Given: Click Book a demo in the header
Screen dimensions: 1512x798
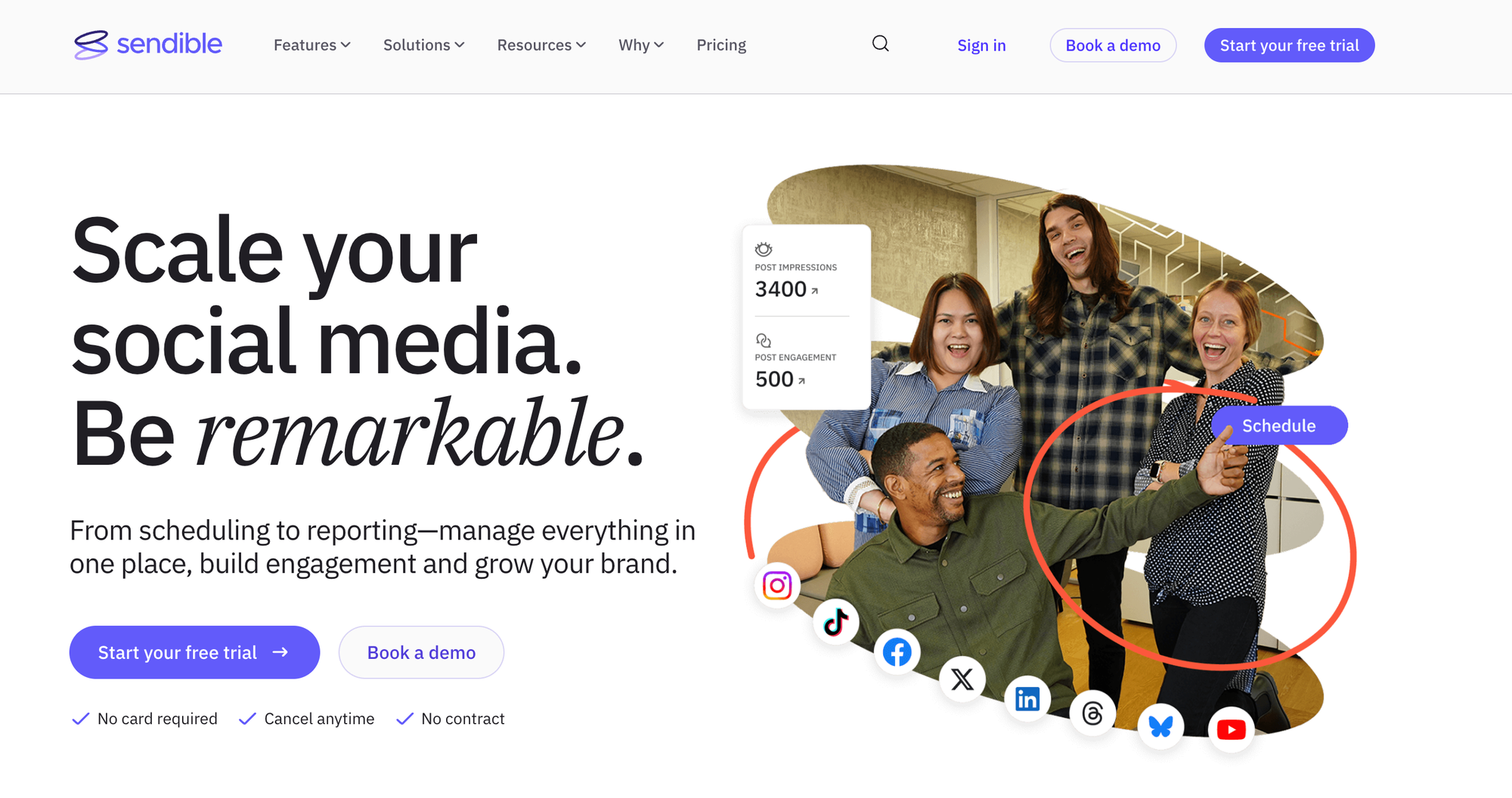Looking at the screenshot, I should (x=1113, y=45).
